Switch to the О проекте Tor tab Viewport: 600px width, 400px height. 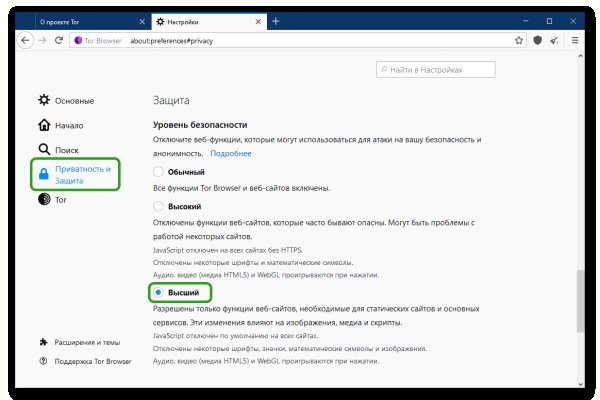point(75,21)
